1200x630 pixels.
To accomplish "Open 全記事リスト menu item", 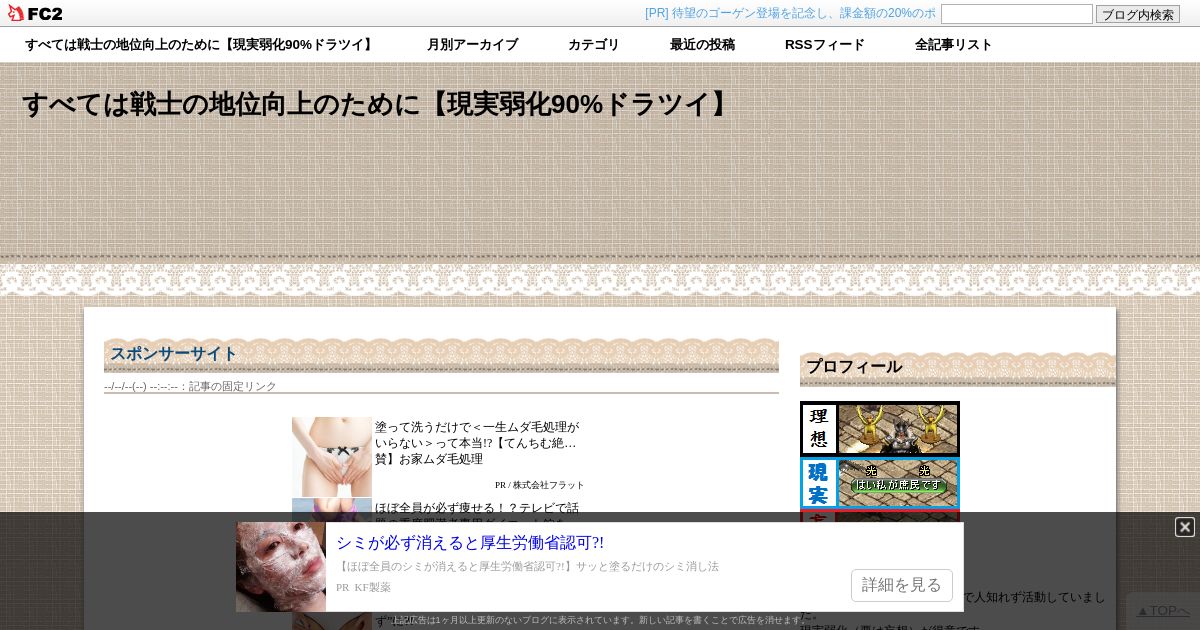I will [x=954, y=45].
